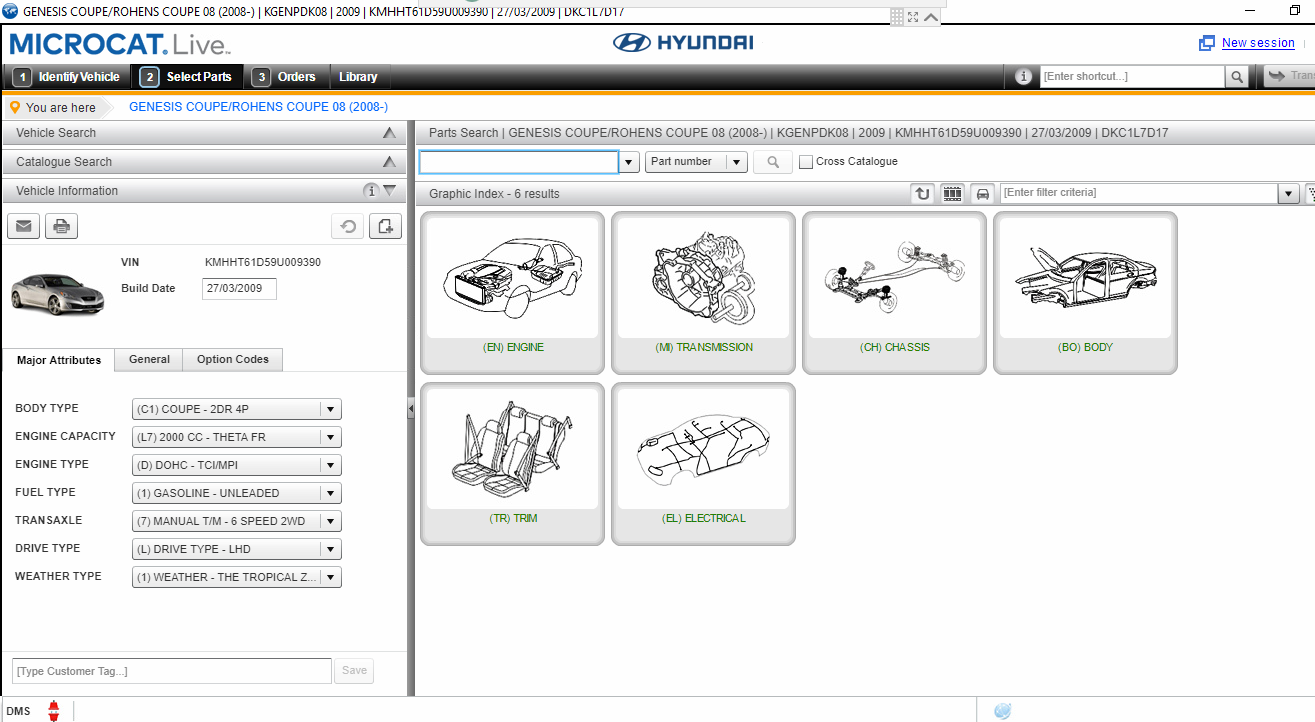Click the Type Customer Tag field
1315x722 pixels.
click(171, 671)
